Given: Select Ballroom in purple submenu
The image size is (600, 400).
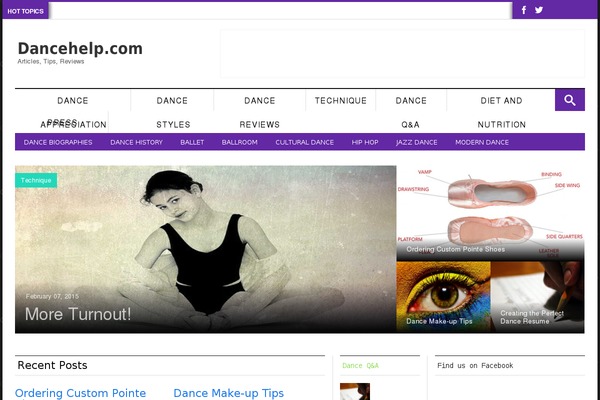Looking at the screenshot, I should (x=240, y=142).
